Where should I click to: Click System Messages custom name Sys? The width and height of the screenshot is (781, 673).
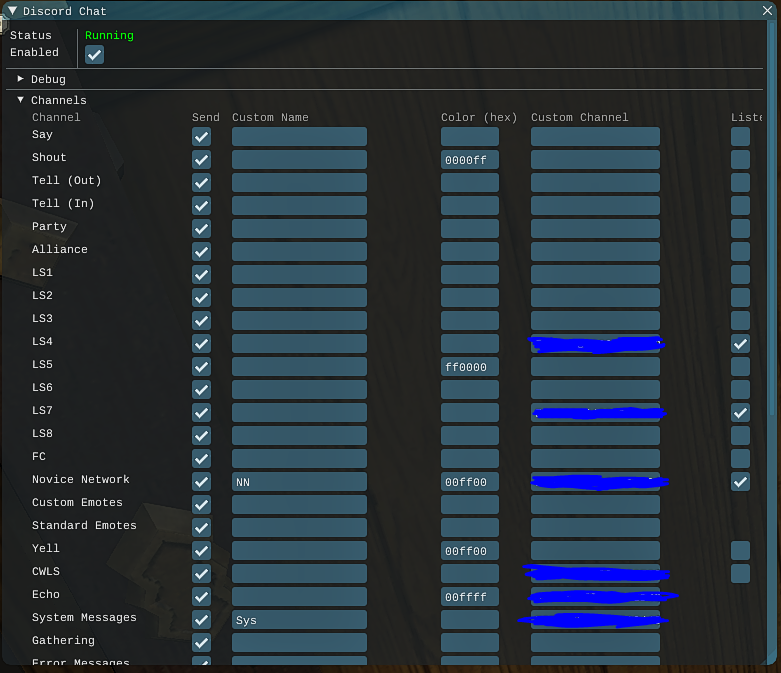[299, 620]
